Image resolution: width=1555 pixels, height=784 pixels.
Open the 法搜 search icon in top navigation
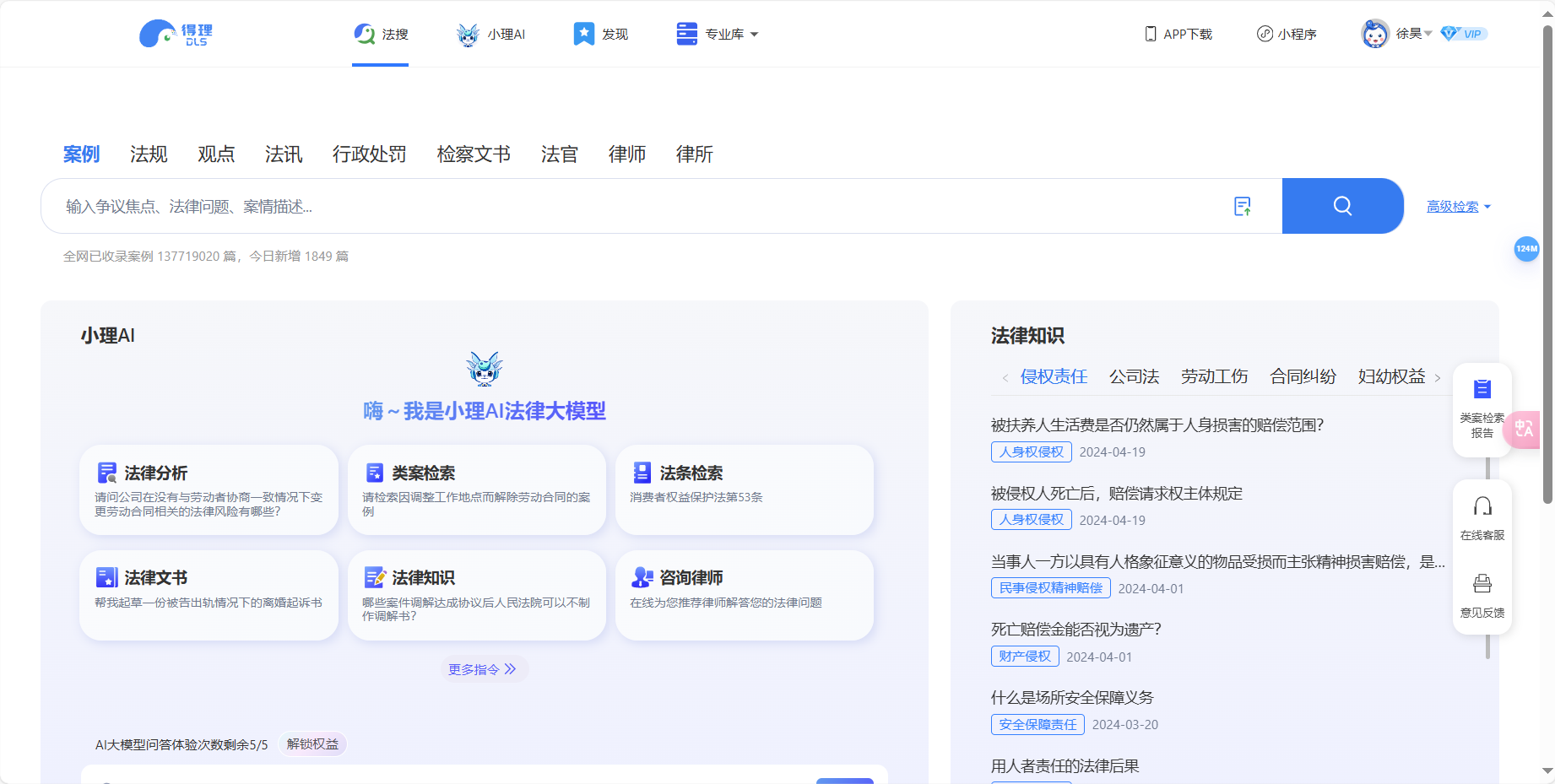coord(365,34)
